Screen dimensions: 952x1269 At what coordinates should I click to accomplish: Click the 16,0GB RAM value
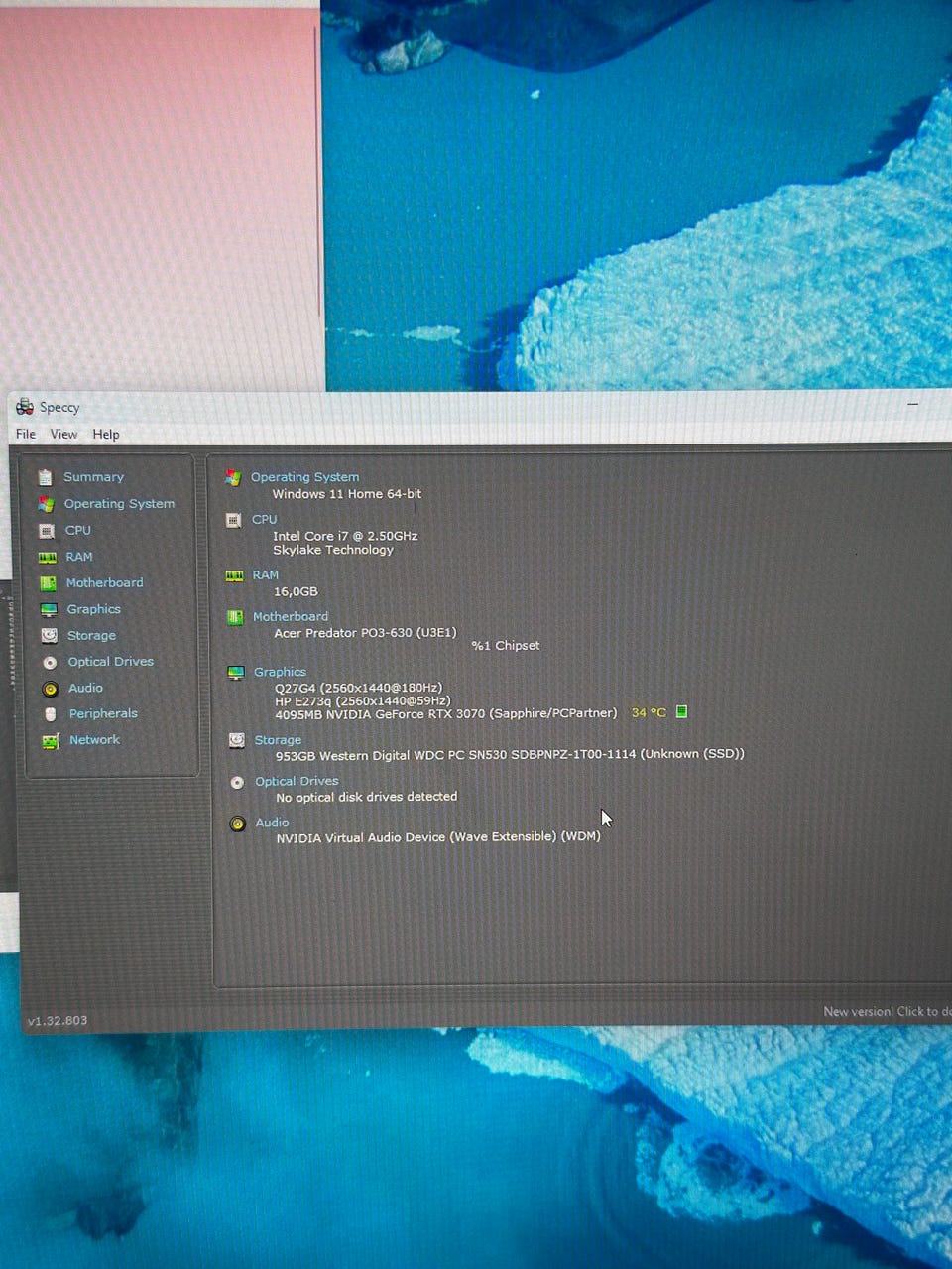pyautogui.click(x=296, y=591)
